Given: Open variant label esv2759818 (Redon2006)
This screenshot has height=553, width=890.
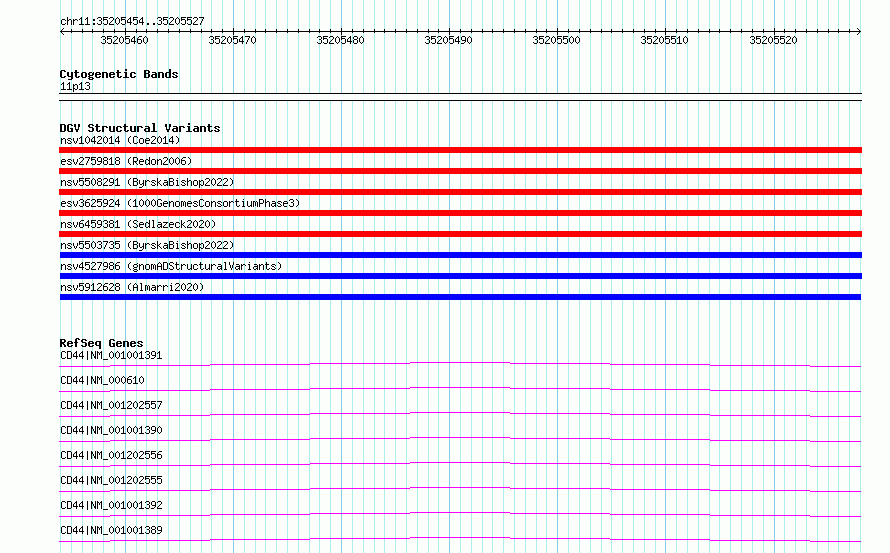Looking at the screenshot, I should pos(126,161).
